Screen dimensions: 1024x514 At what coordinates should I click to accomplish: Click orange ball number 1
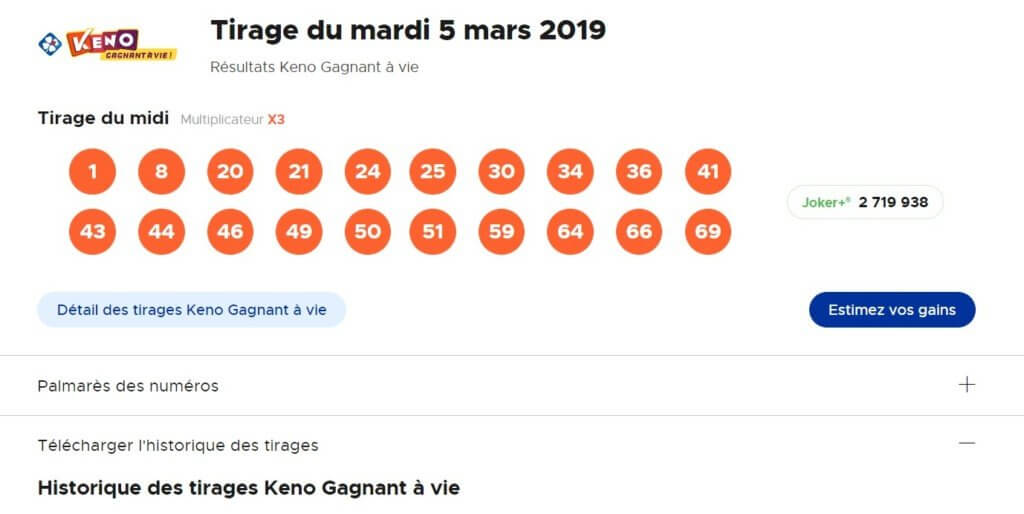point(92,172)
